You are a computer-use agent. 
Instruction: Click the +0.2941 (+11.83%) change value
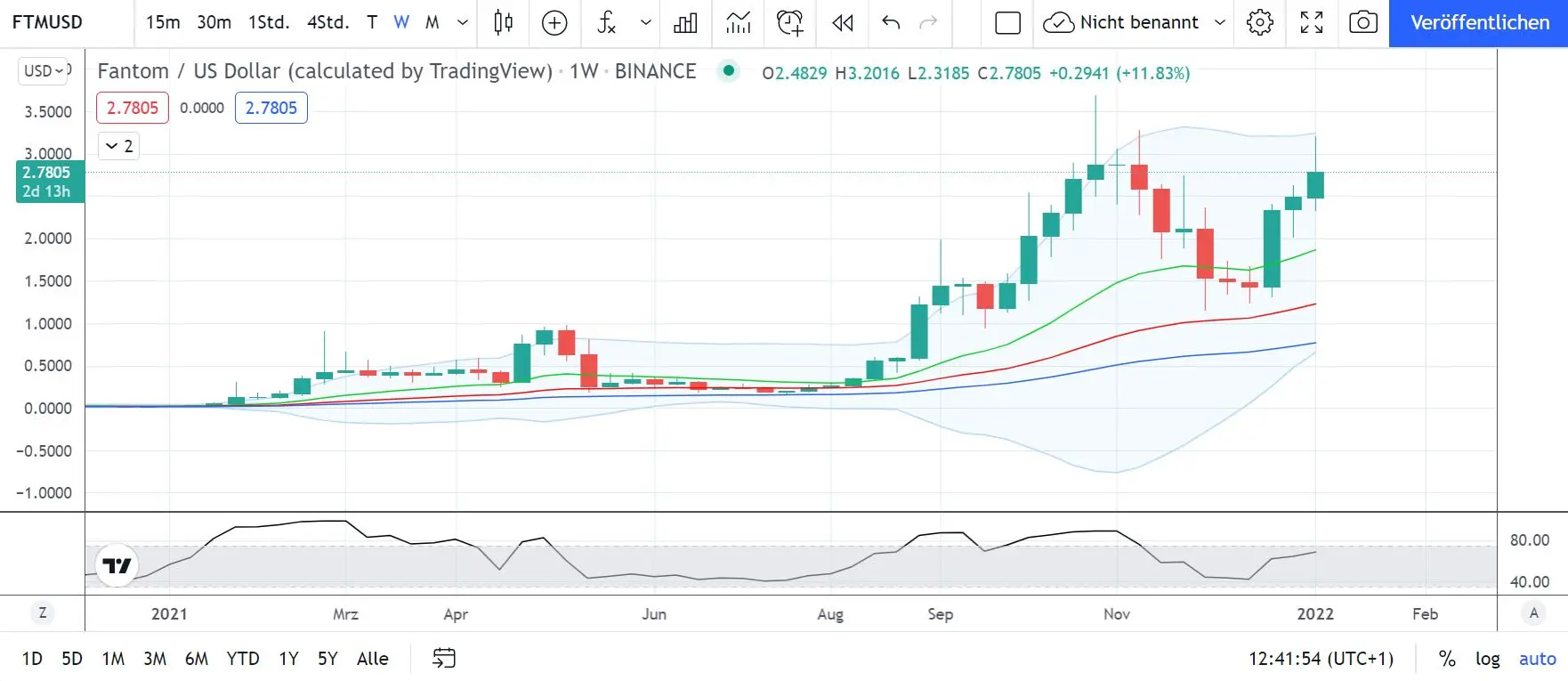[x=1119, y=73]
